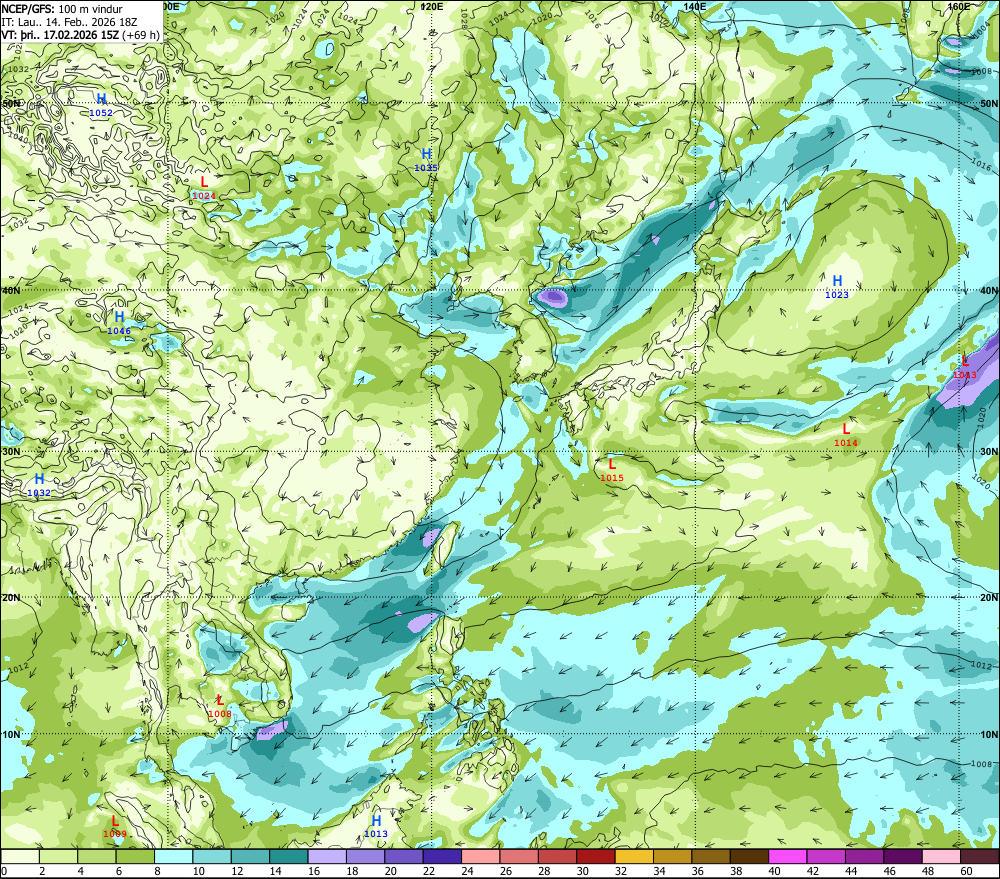Pick the green legend swatch between 6 and 8
The height and width of the screenshot is (879, 1000).
click(135, 856)
